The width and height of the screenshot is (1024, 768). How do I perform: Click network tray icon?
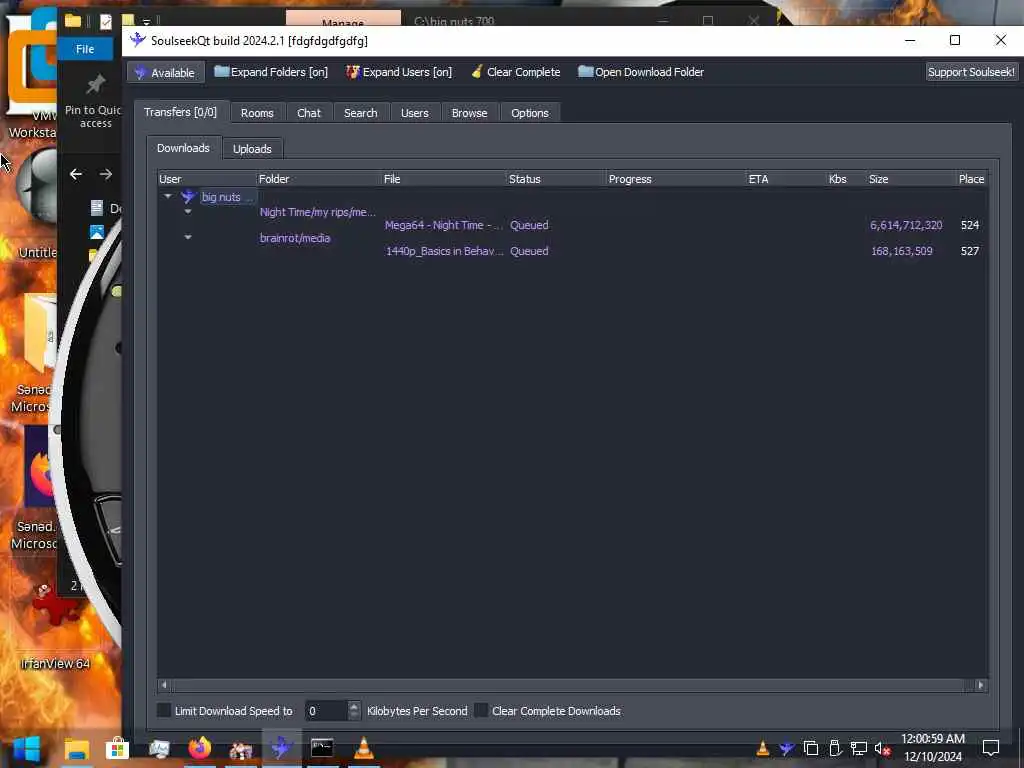tap(859, 748)
